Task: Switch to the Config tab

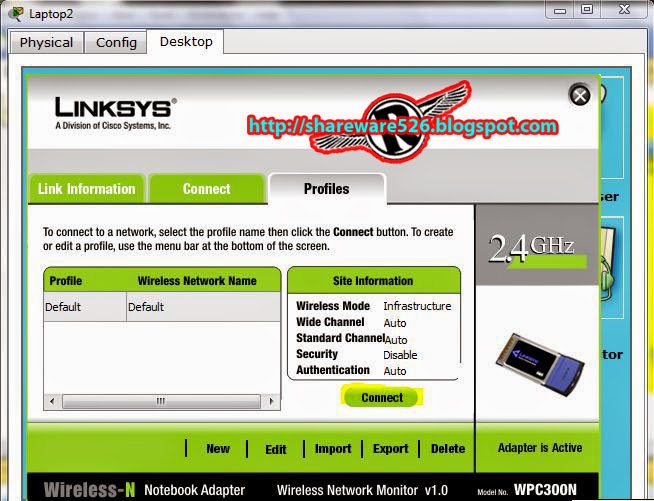Action: point(116,43)
